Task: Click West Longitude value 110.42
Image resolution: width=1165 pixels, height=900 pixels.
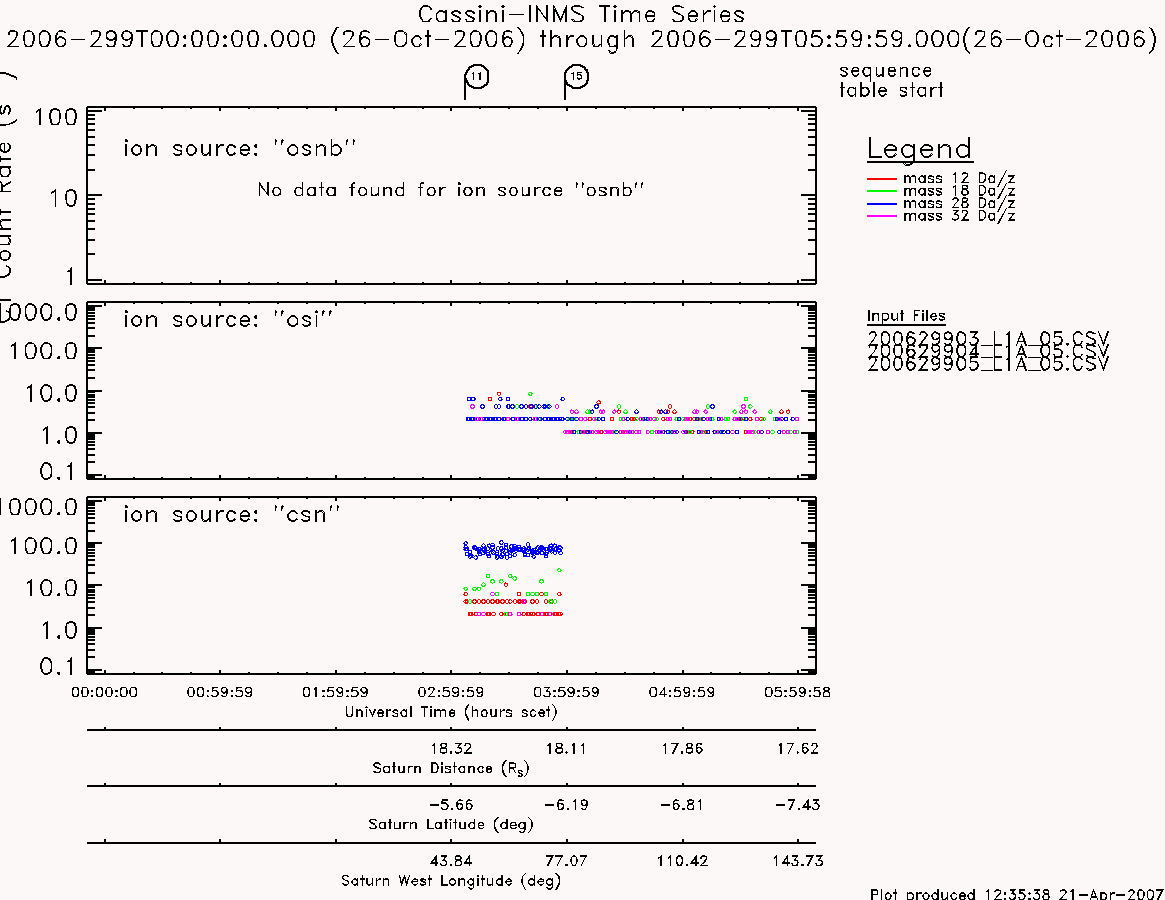Action: tap(682, 861)
